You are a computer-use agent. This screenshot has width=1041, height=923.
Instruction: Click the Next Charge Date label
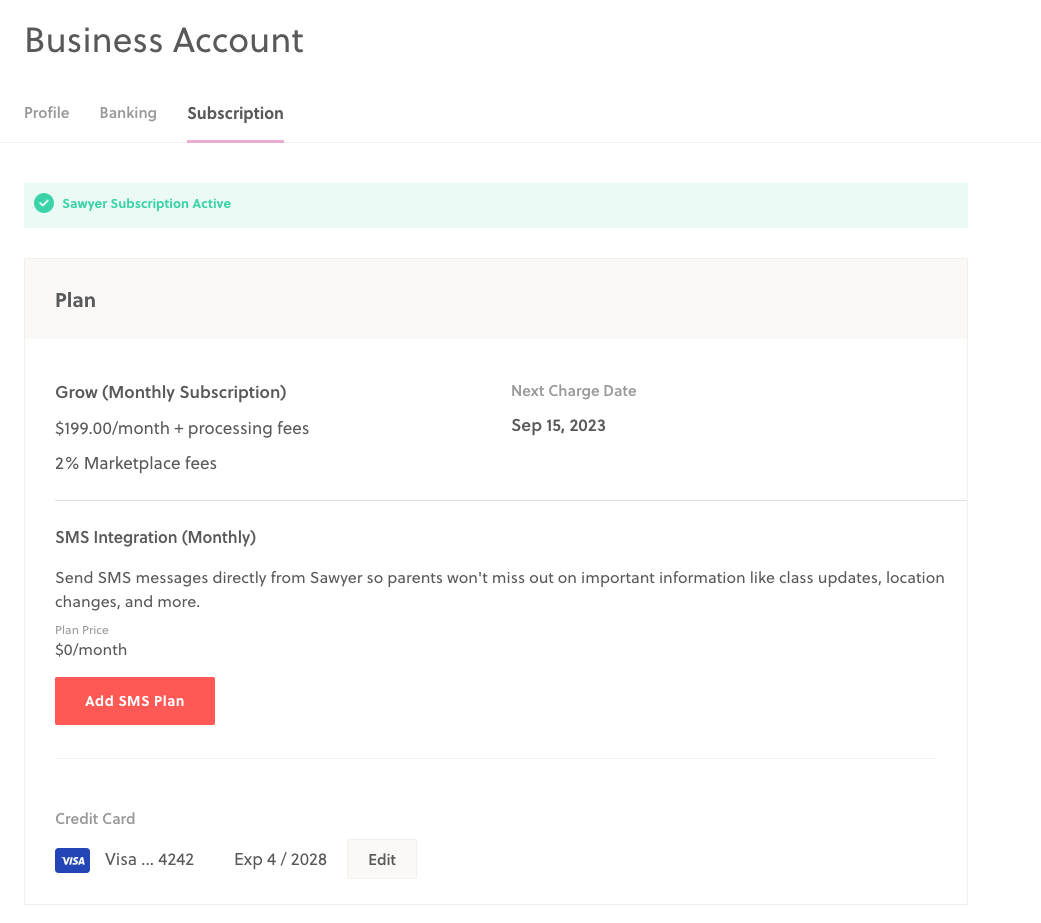574,391
